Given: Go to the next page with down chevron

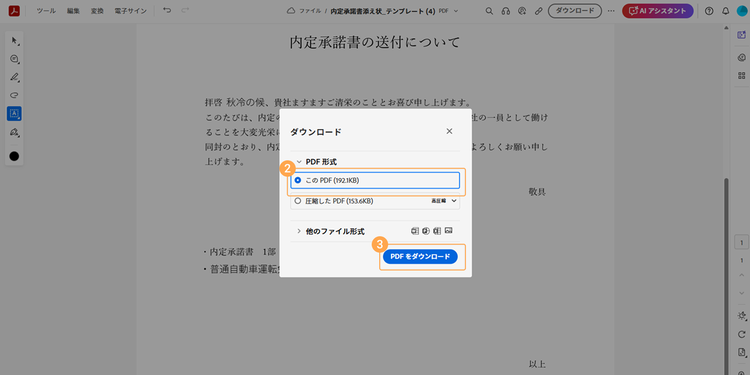Looking at the screenshot, I should (742, 293).
